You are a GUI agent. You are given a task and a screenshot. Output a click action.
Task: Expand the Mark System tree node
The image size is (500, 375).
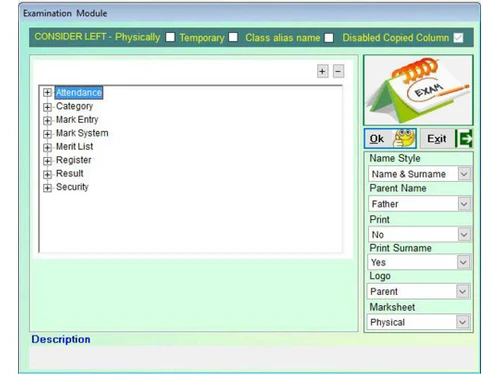pyautogui.click(x=47, y=134)
